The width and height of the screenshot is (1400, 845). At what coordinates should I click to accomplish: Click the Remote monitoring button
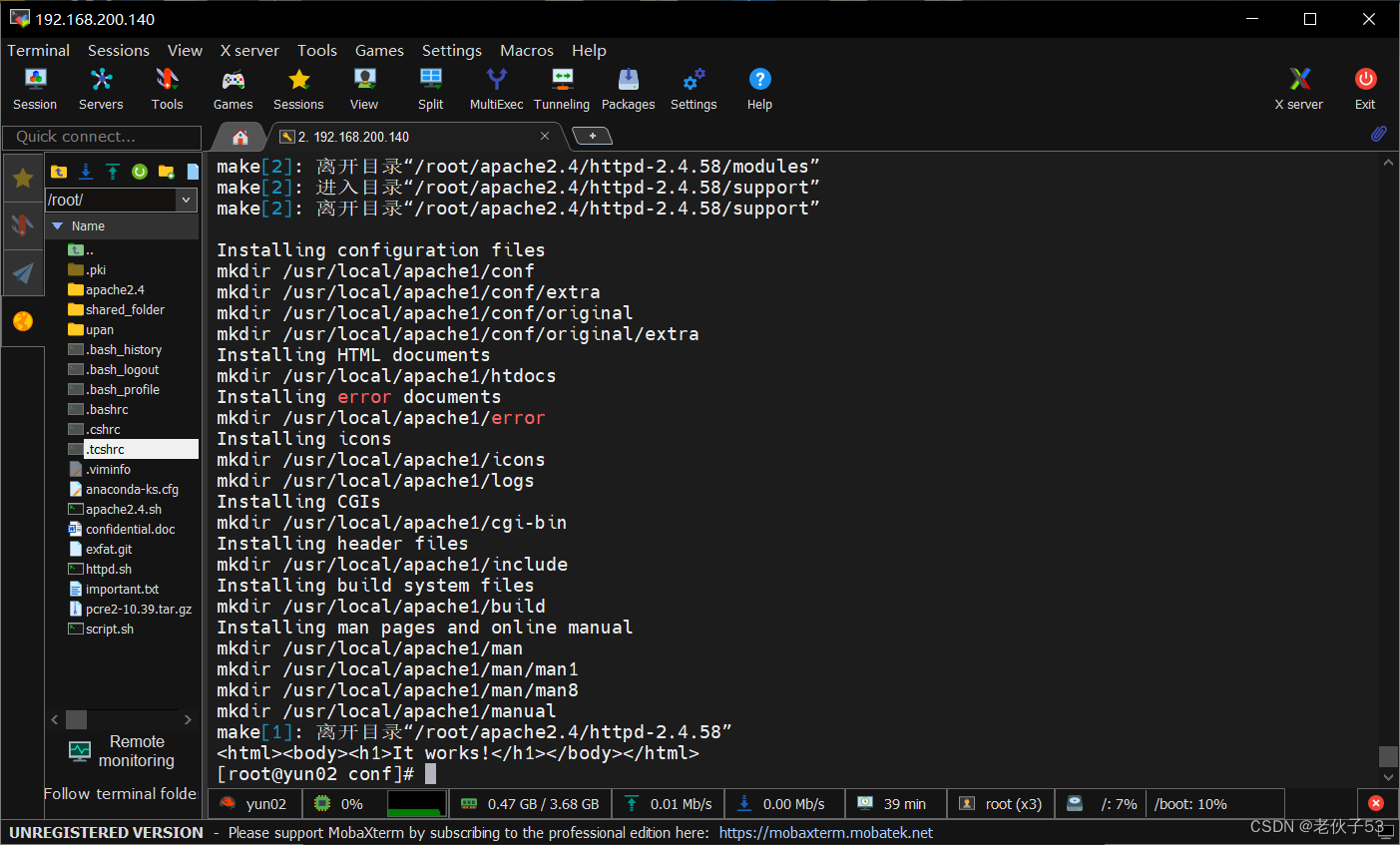[x=122, y=751]
